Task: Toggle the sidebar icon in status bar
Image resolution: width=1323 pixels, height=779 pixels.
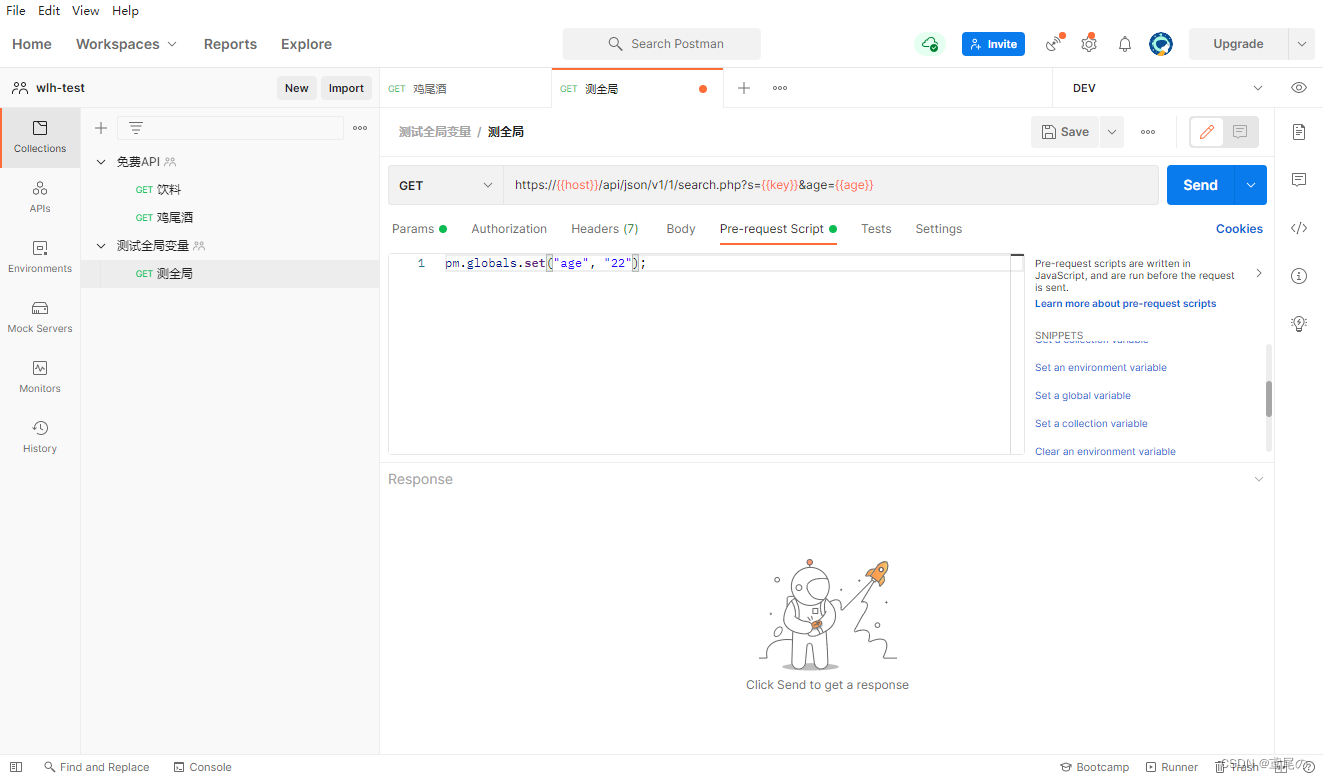Action: [16, 767]
